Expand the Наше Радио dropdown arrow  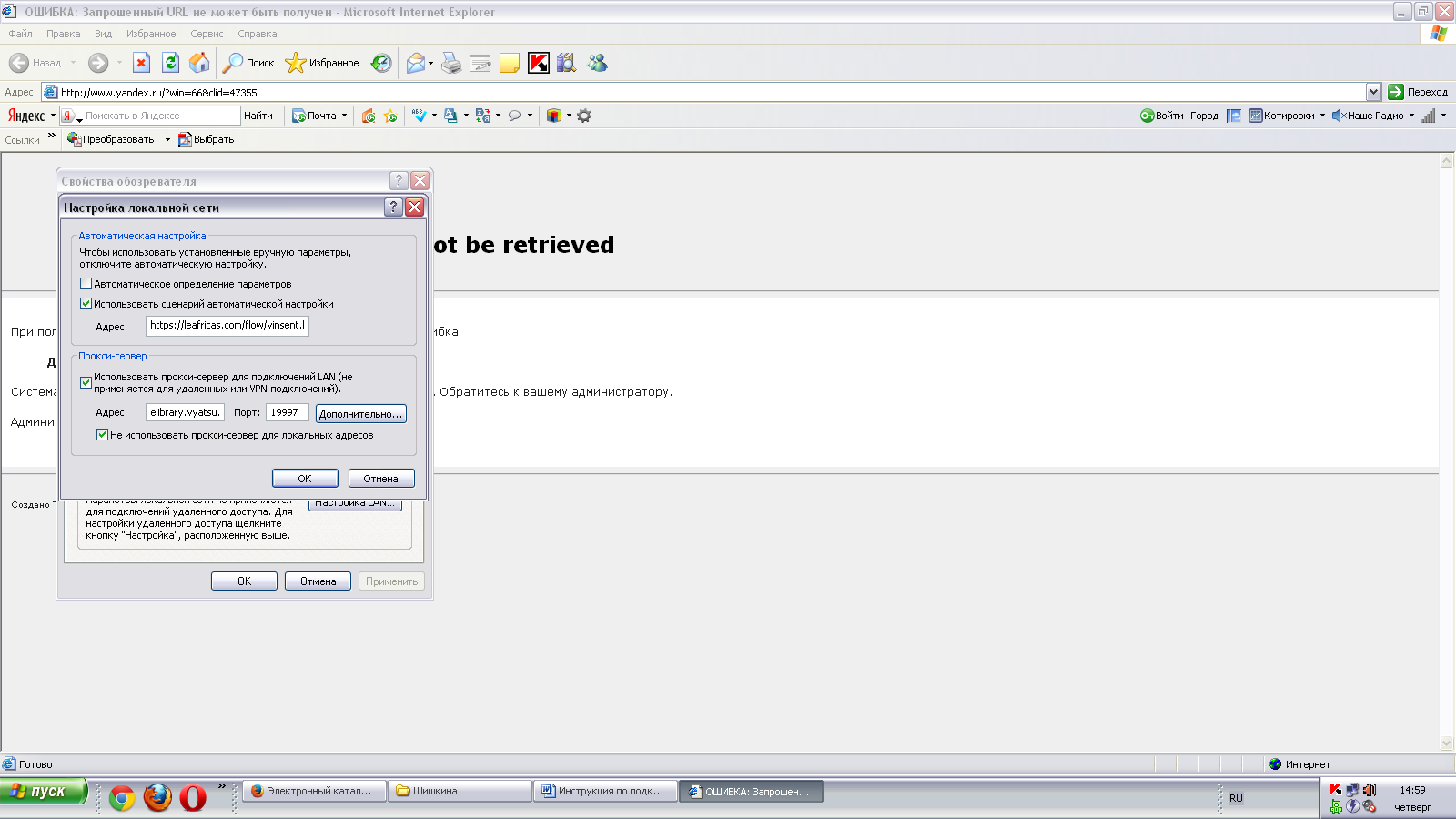coord(1411,116)
